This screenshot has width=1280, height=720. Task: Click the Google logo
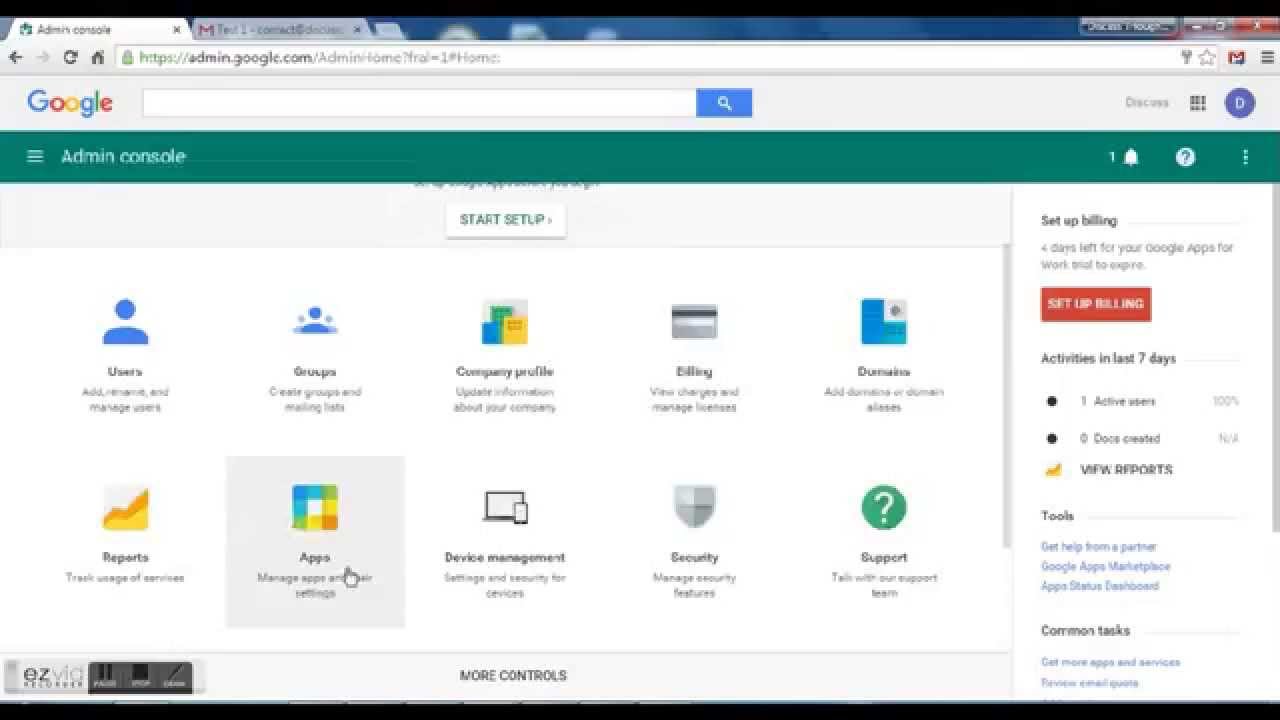tap(70, 103)
